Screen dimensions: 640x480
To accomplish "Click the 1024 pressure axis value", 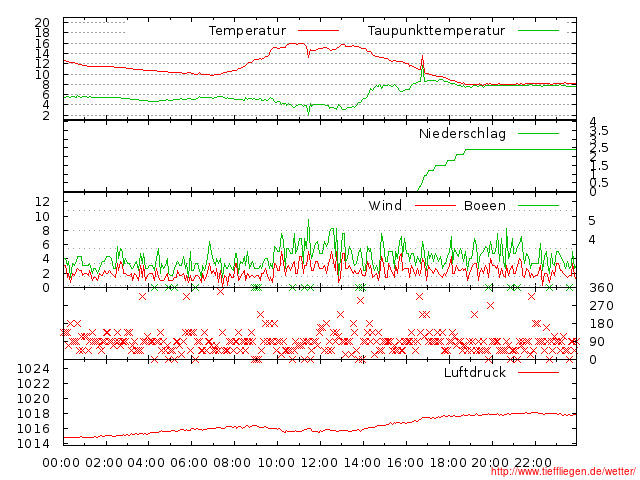I will click(33, 369).
